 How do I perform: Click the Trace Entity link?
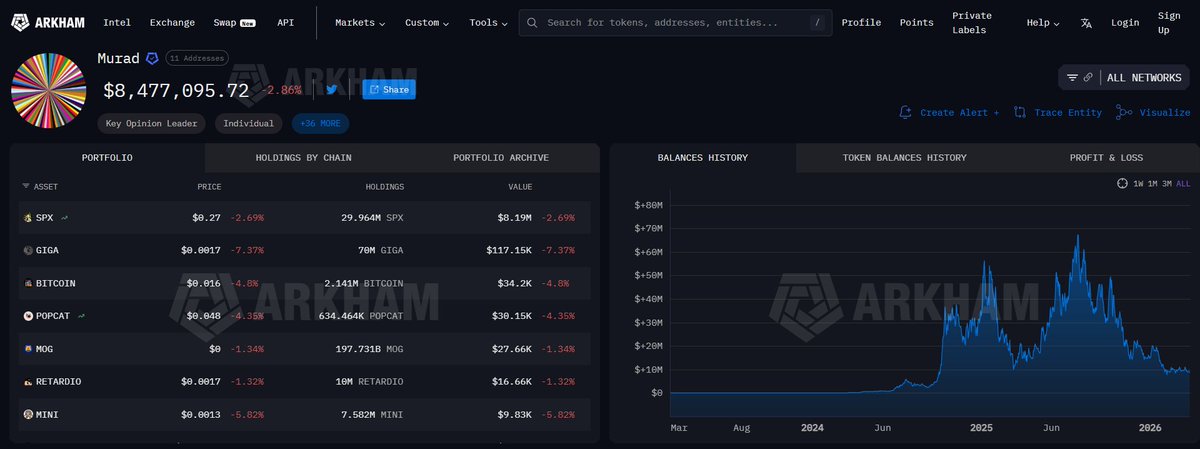click(1068, 113)
